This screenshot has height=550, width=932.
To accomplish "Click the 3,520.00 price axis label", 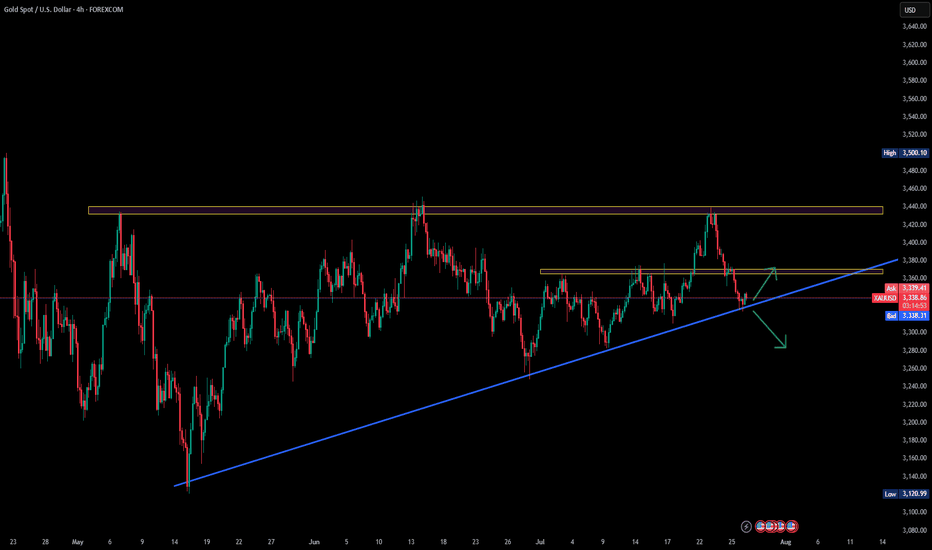I will tap(914, 134).
